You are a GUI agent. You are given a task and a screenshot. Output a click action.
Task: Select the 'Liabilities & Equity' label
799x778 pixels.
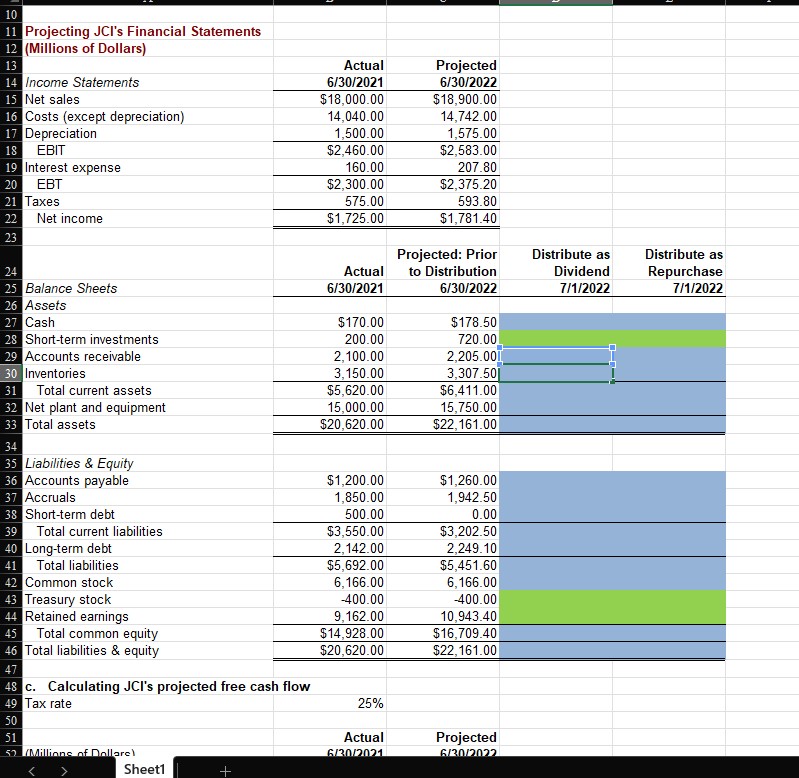pyautogui.click(x=79, y=463)
